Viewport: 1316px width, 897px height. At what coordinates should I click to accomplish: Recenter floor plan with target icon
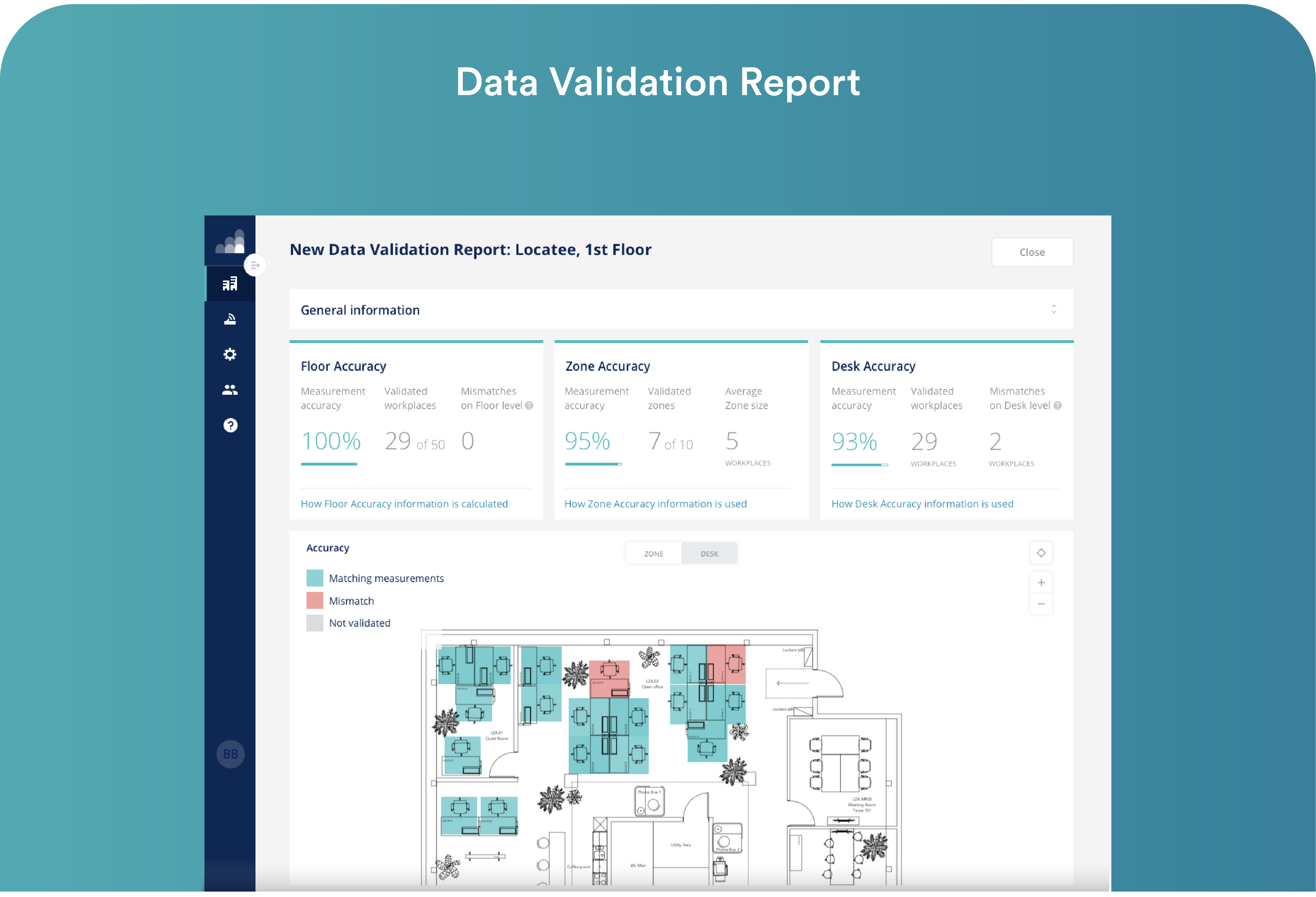(x=1041, y=553)
